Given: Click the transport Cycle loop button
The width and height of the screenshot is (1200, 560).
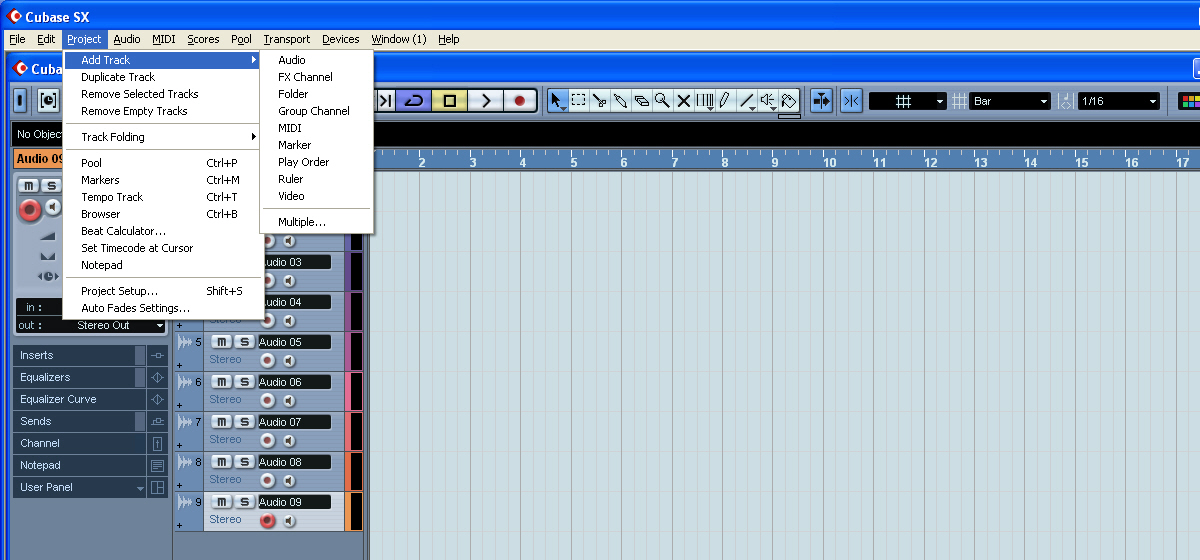Looking at the screenshot, I should click(x=413, y=101).
